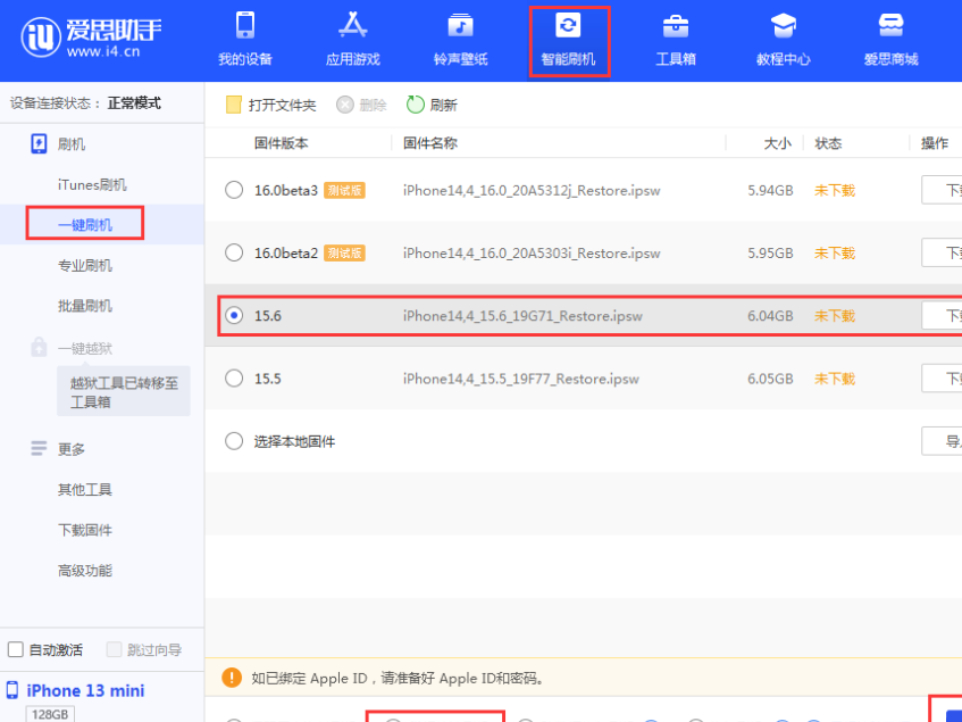Open the 铃声壁纸 section
Image resolution: width=962 pixels, height=722 pixels.
point(460,40)
